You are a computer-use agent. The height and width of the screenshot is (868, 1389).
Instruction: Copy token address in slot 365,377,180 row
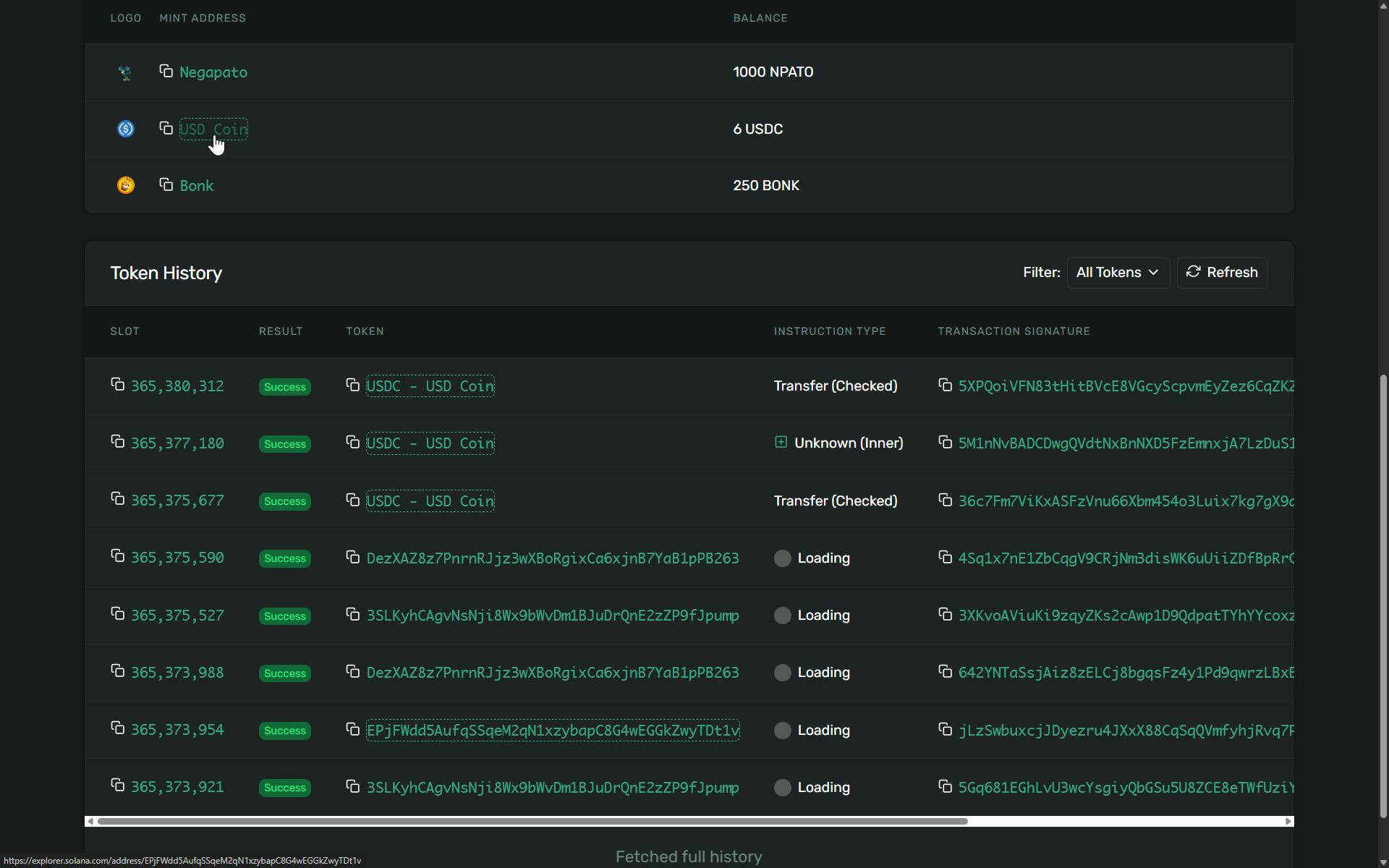pyautogui.click(x=352, y=442)
